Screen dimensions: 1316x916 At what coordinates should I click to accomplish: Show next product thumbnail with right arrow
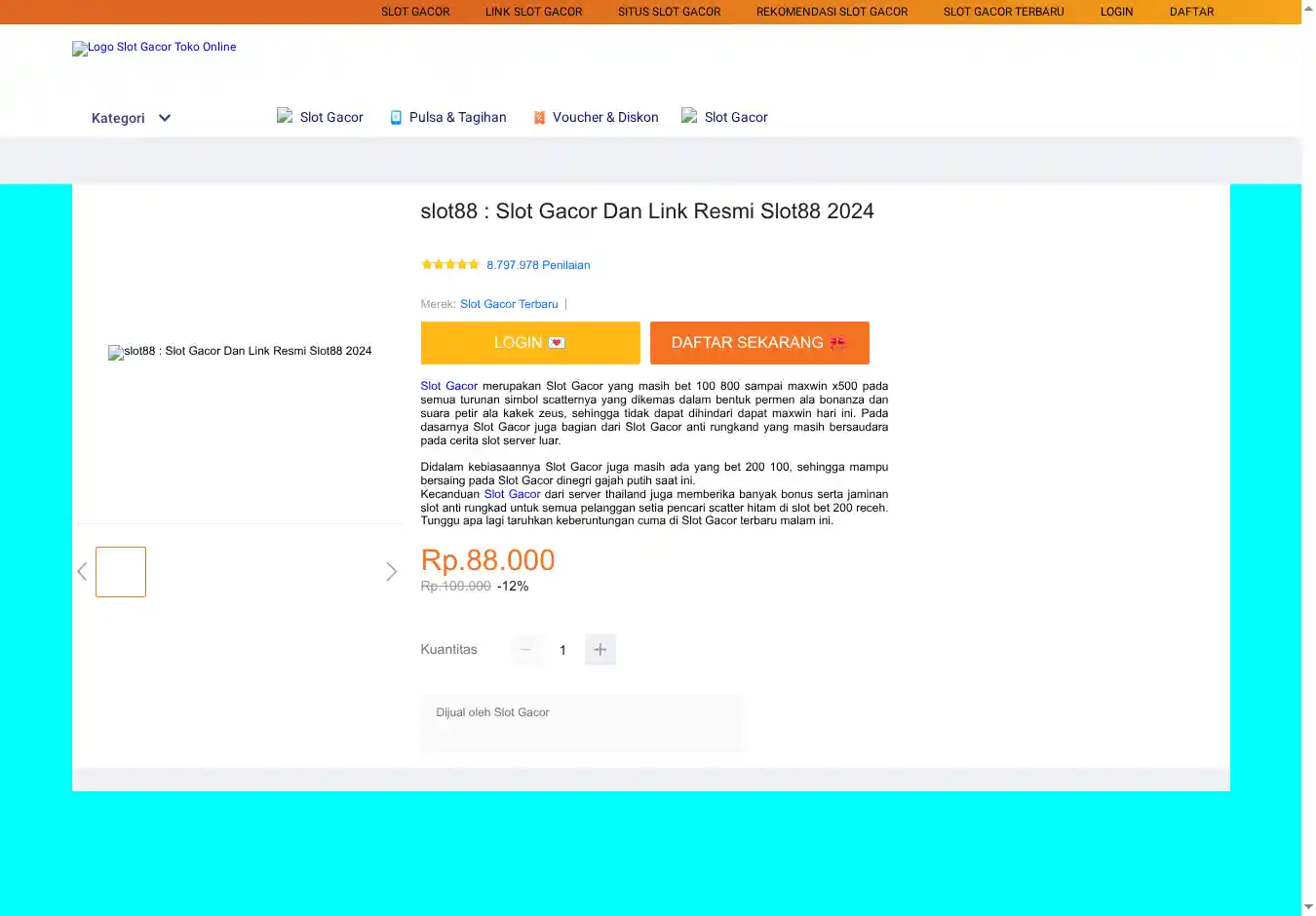391,572
